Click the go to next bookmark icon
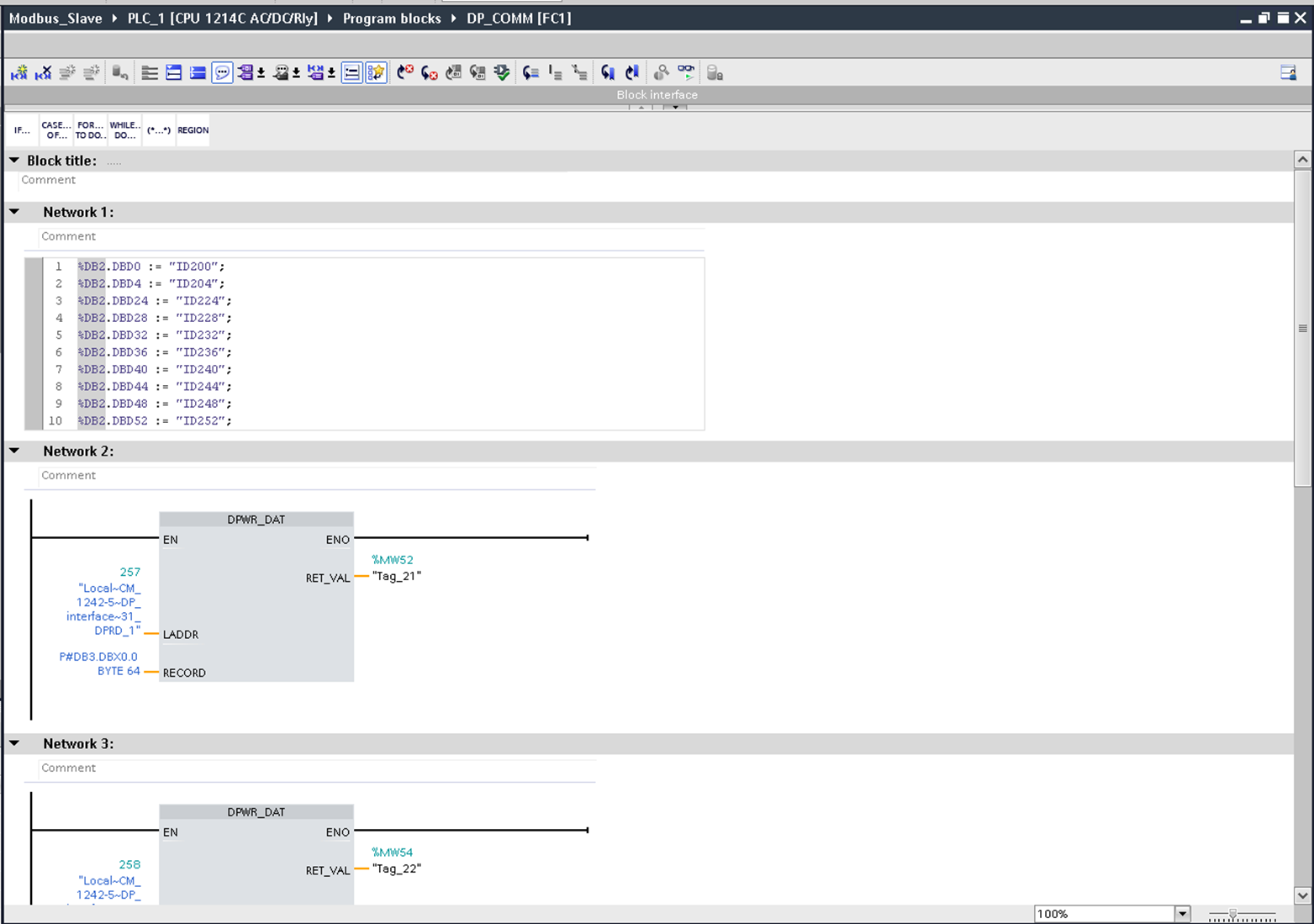The width and height of the screenshot is (1314, 924). pyautogui.click(x=608, y=73)
